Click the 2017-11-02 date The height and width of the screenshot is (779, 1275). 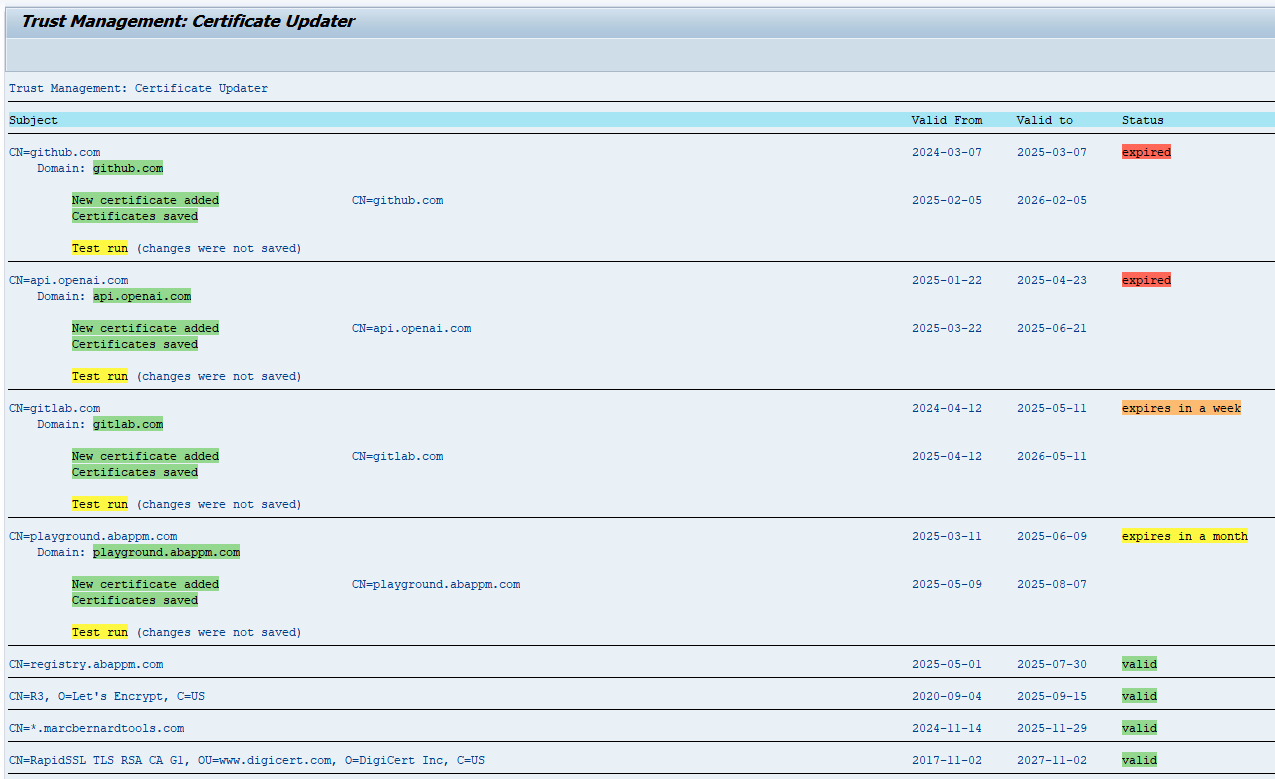(947, 760)
